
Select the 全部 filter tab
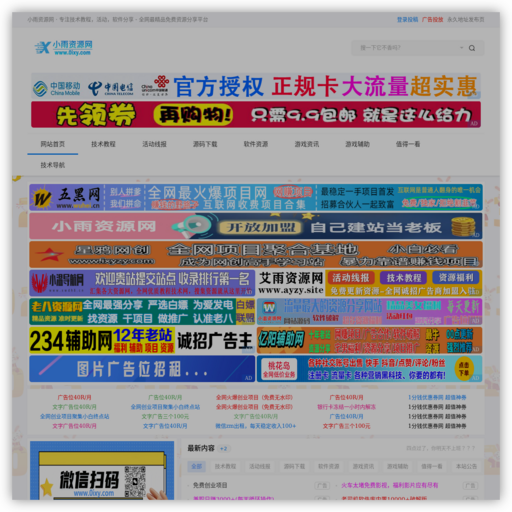click(197, 466)
